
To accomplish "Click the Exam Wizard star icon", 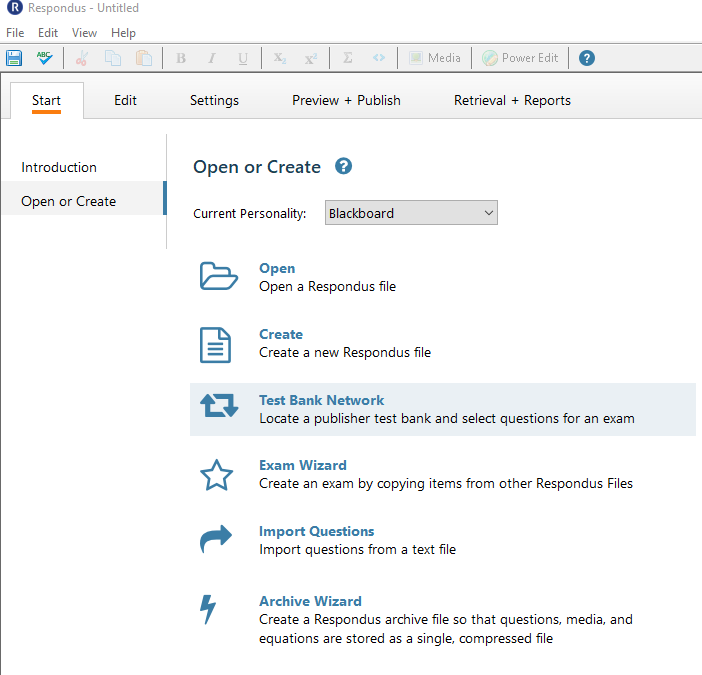I will [x=216, y=475].
